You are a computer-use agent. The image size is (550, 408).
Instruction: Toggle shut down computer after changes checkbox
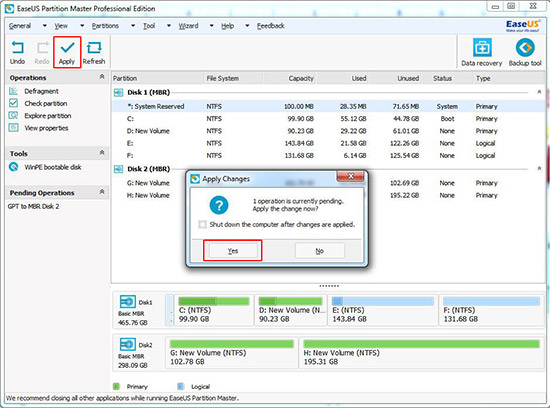202,225
